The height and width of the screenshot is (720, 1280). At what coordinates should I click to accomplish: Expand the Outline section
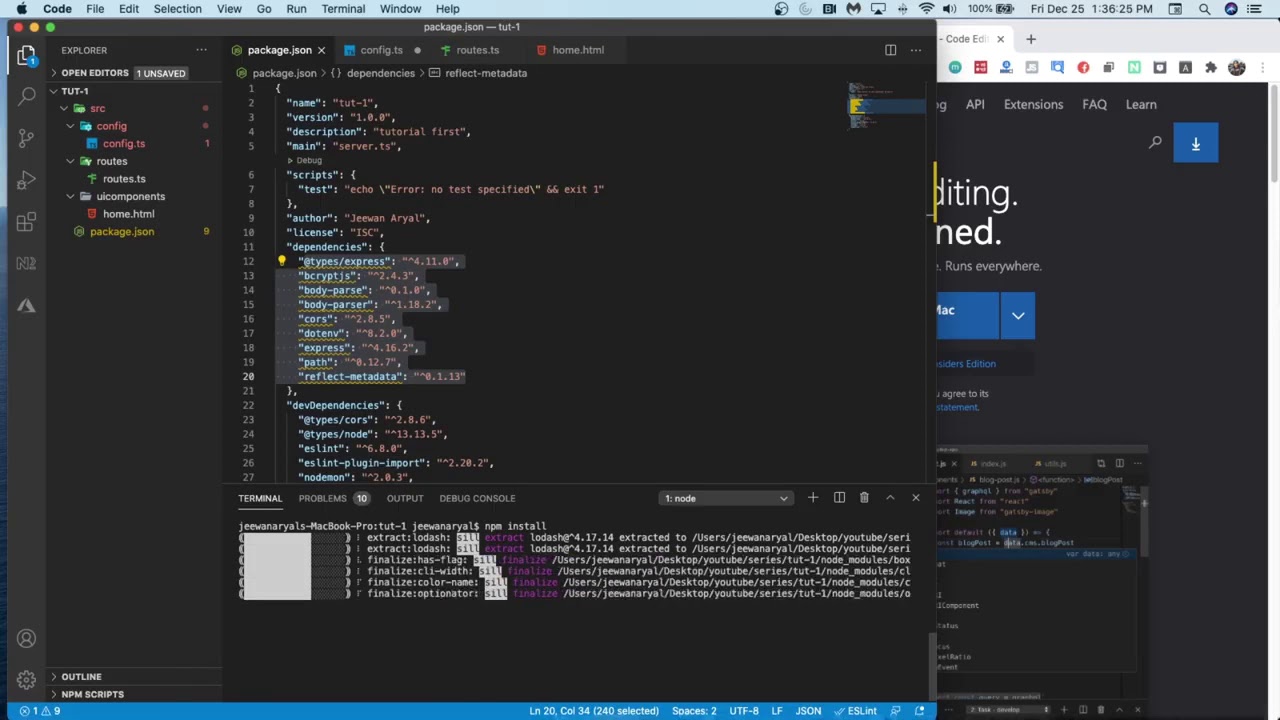[81, 677]
